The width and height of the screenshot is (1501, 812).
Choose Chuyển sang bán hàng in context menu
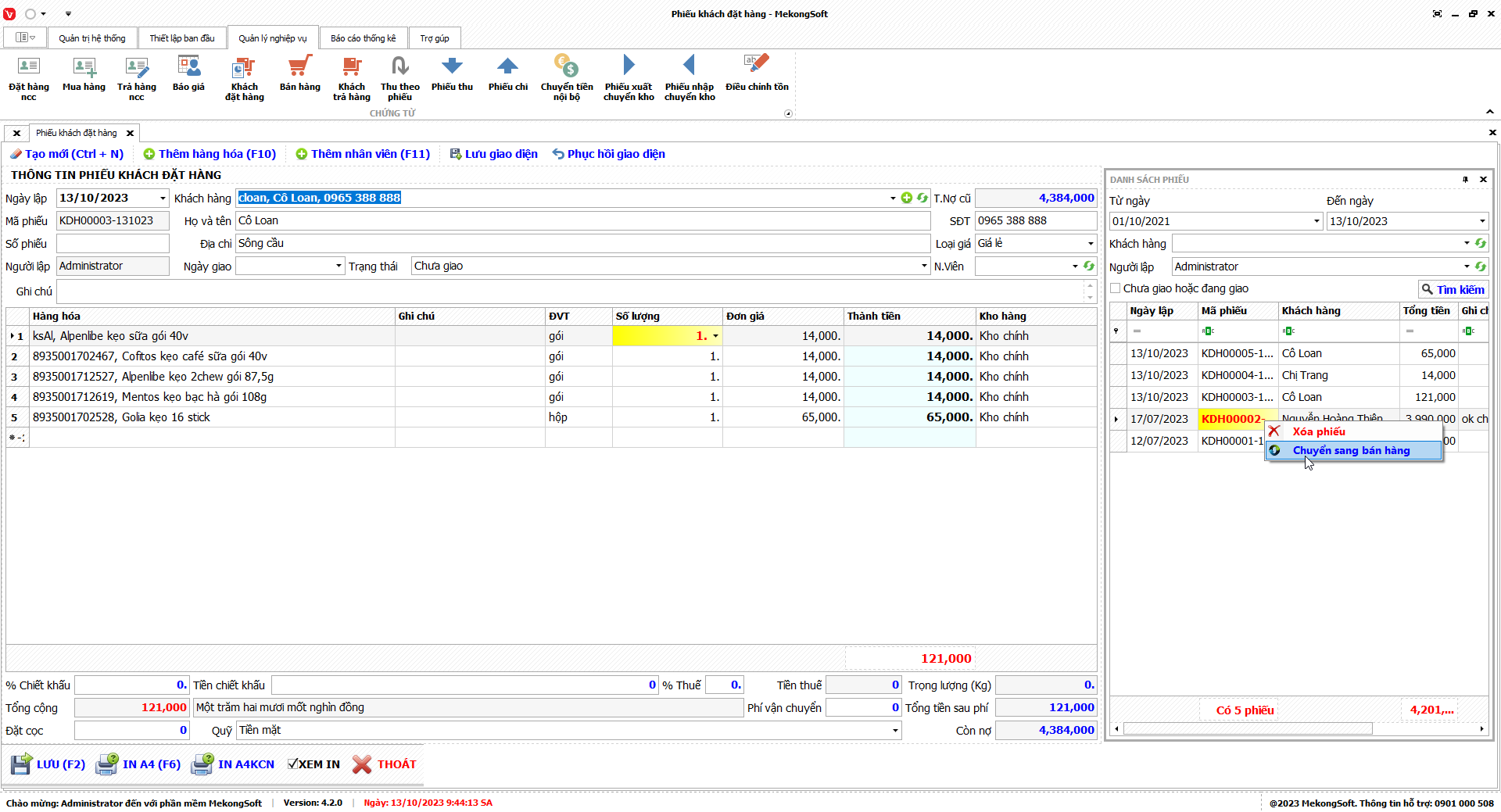(x=1351, y=451)
